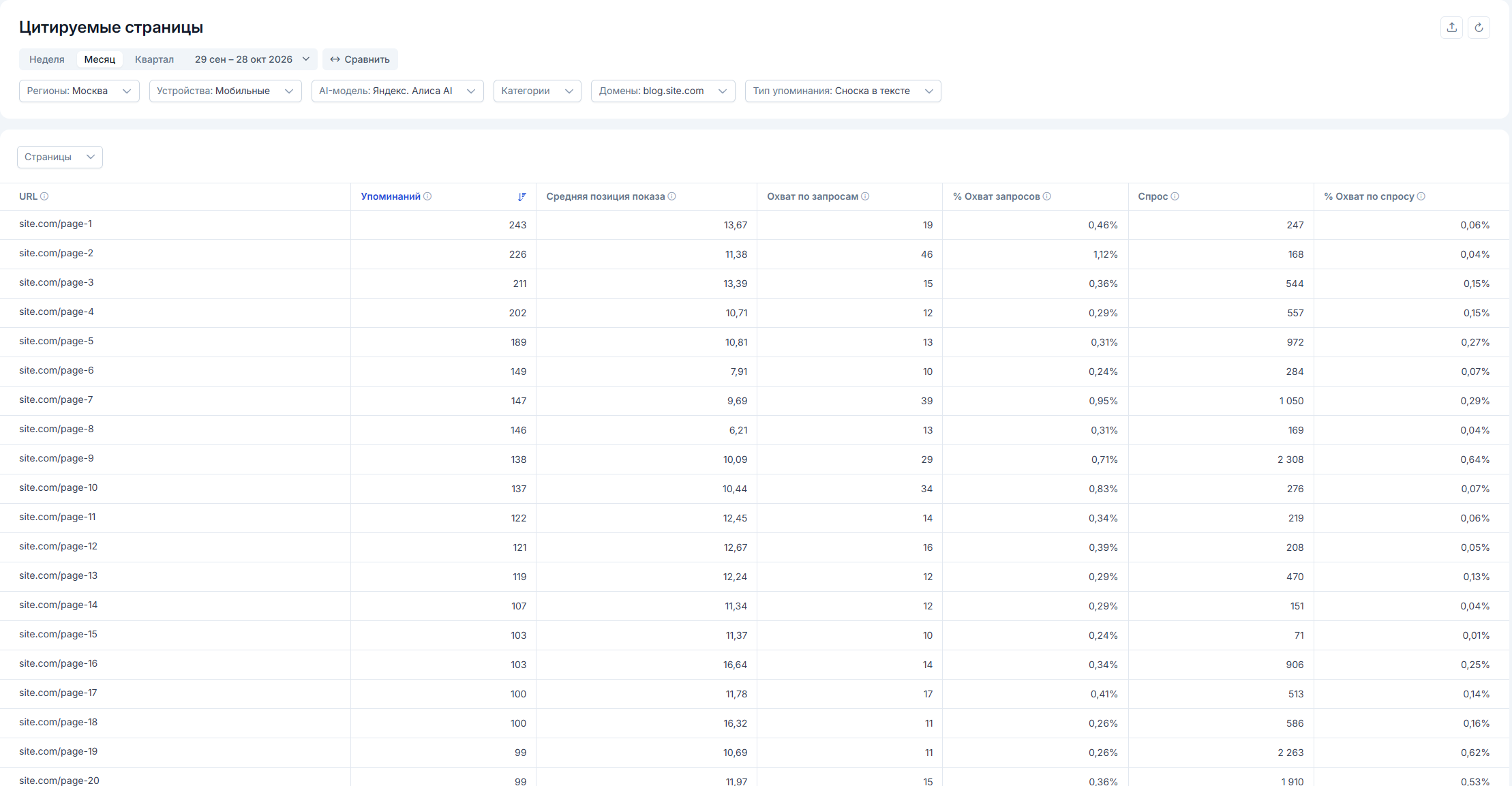Click the info icon next to URL
1512x786 pixels.
pos(44,196)
